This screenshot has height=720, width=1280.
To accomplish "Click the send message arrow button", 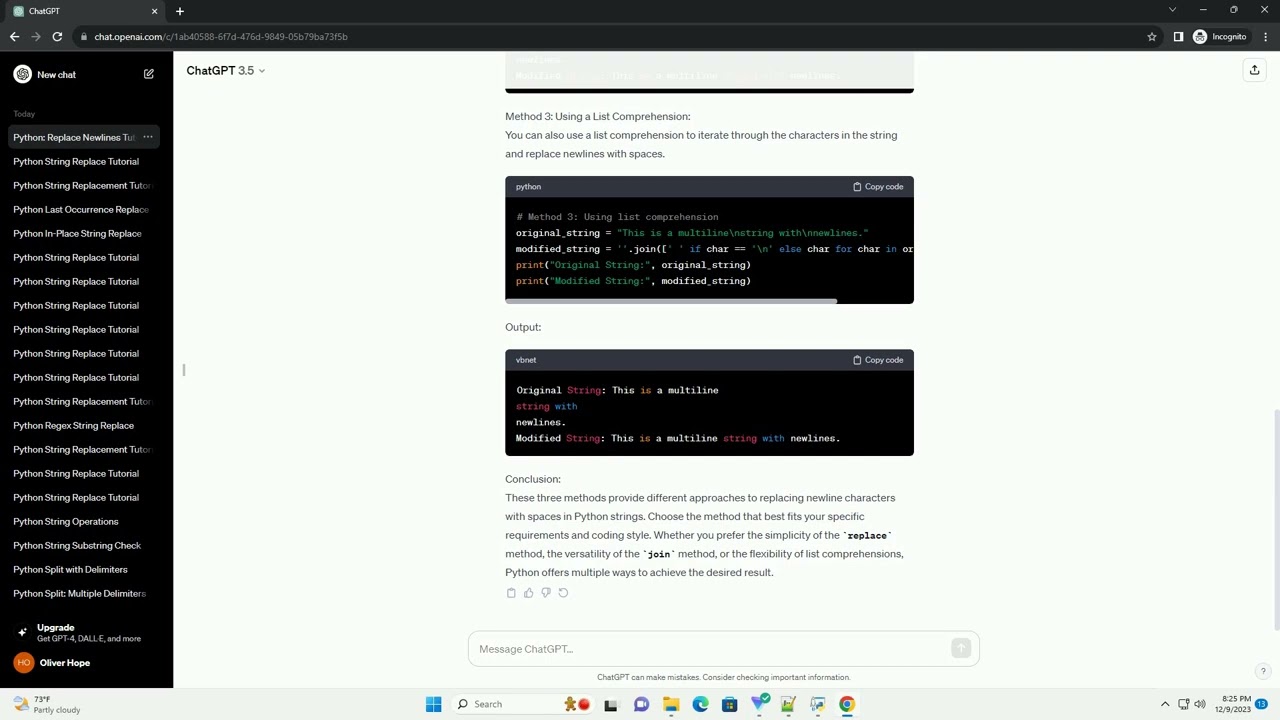I will (x=961, y=649).
